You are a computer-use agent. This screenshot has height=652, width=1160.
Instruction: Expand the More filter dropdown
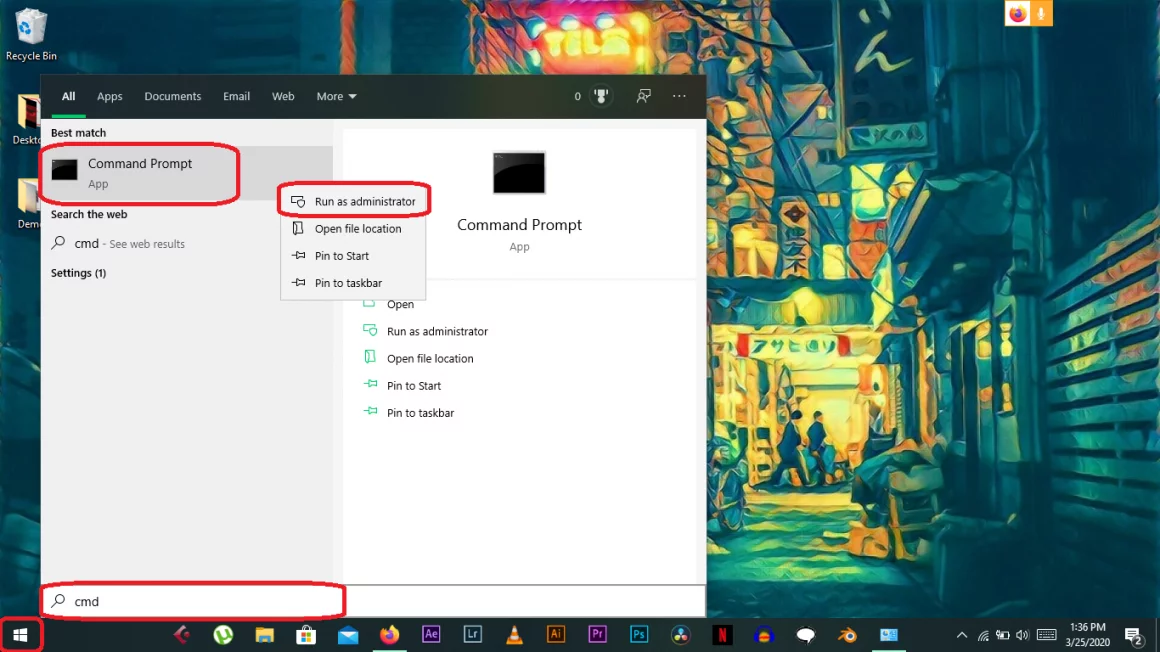pos(337,96)
